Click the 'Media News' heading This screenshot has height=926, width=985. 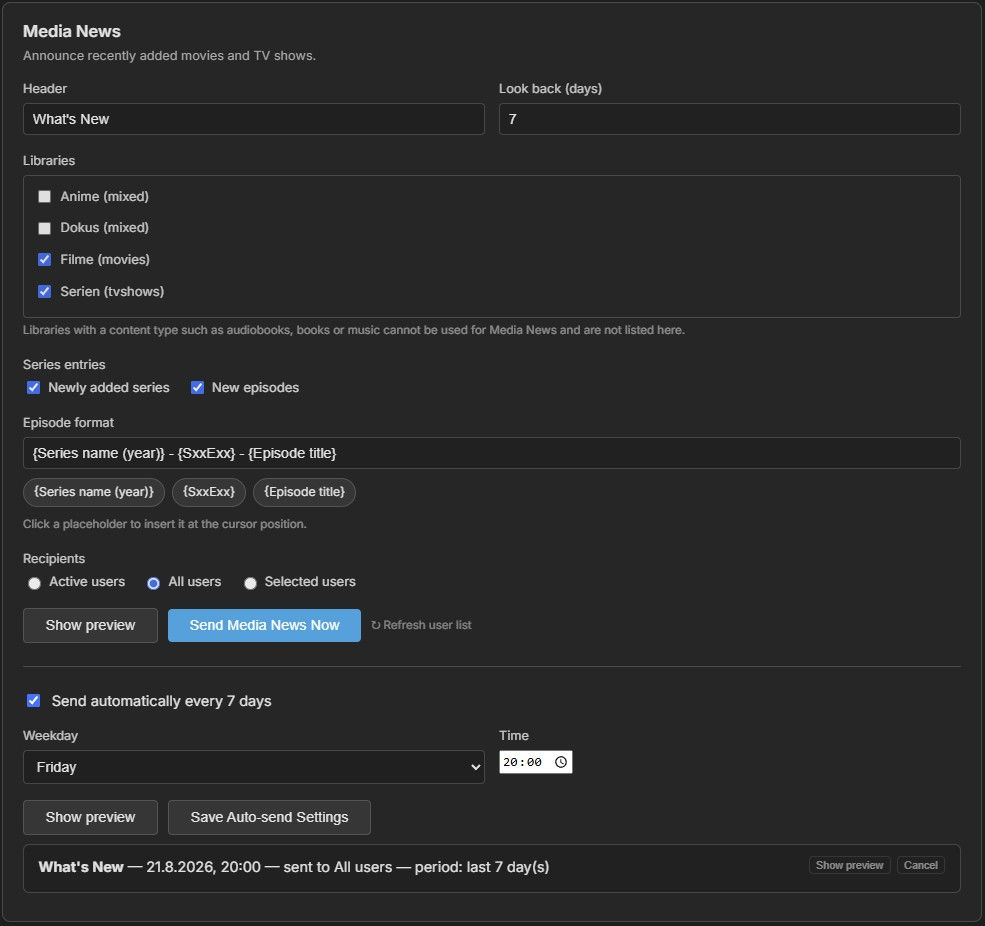pyautogui.click(x=72, y=31)
